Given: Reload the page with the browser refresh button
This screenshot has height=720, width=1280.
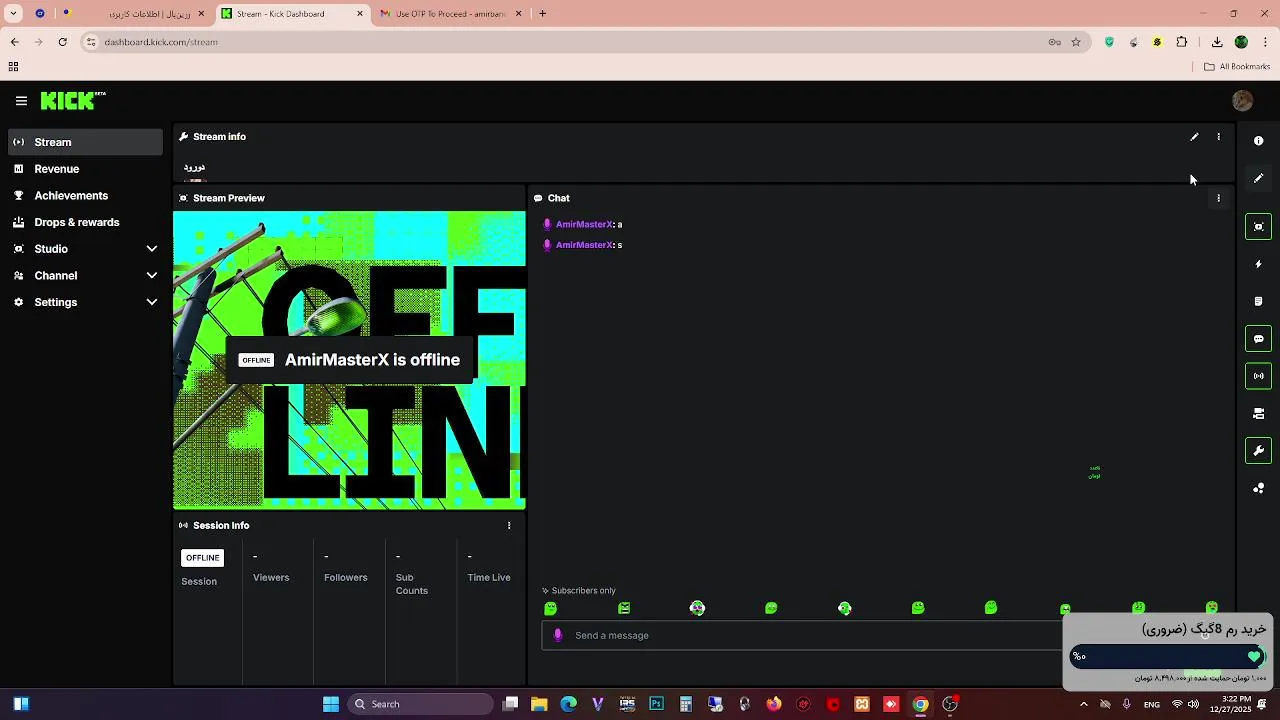Looking at the screenshot, I should click(63, 42).
